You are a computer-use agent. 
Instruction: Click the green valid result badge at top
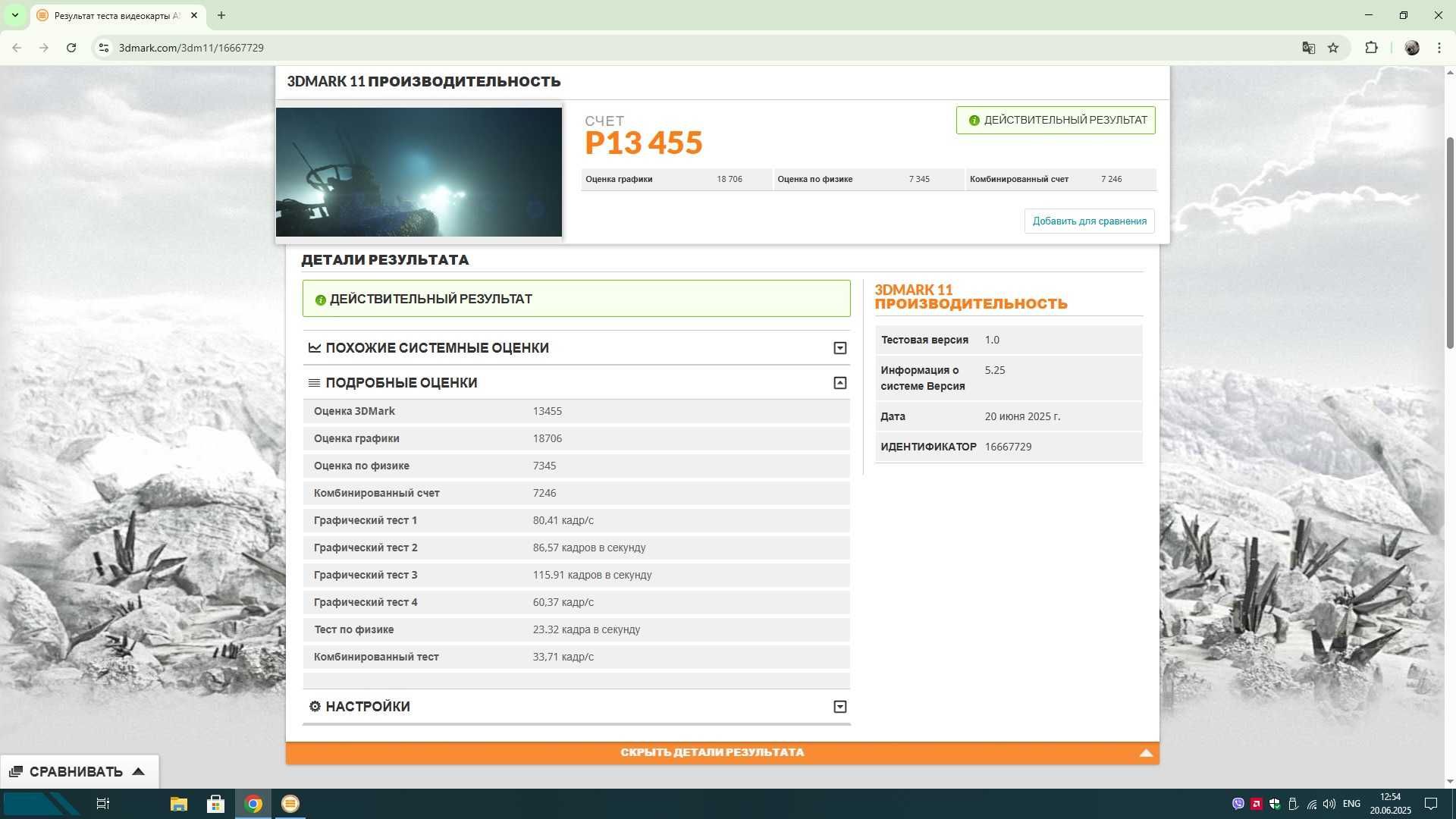coord(1056,120)
